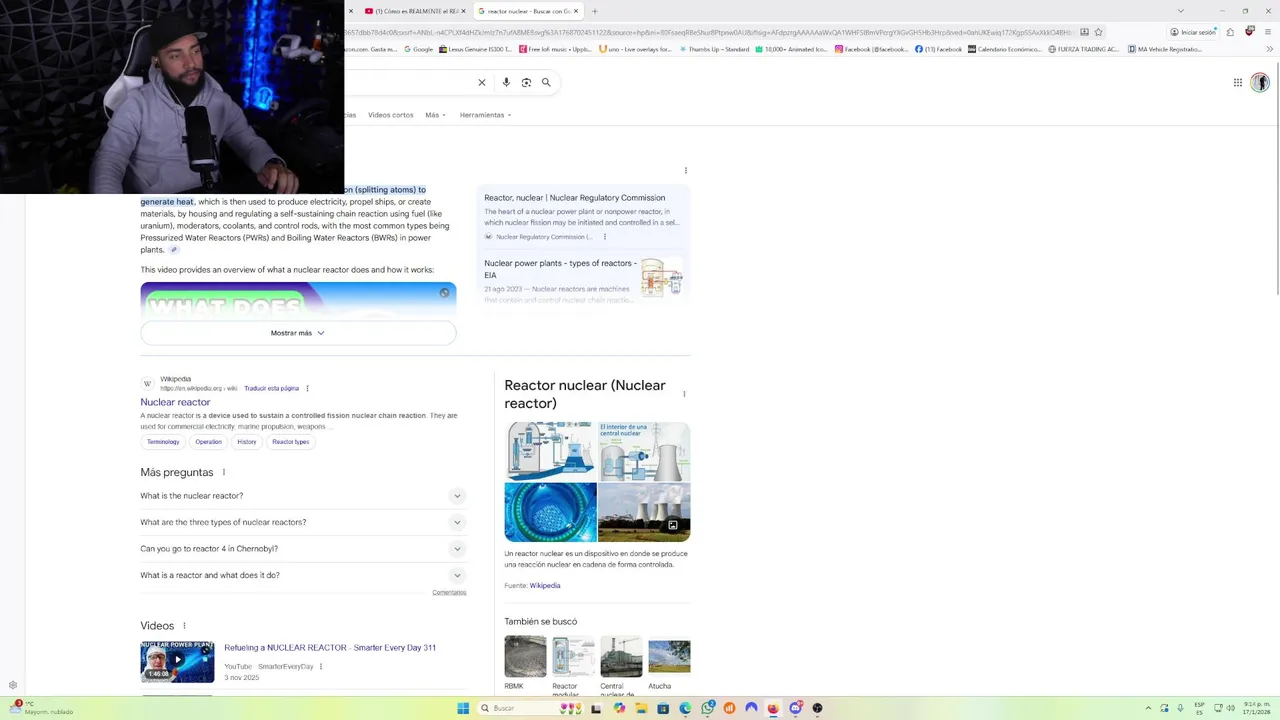Click the page vertical scrollbar
Image resolution: width=1280 pixels, height=720 pixels.
pos(1276,200)
